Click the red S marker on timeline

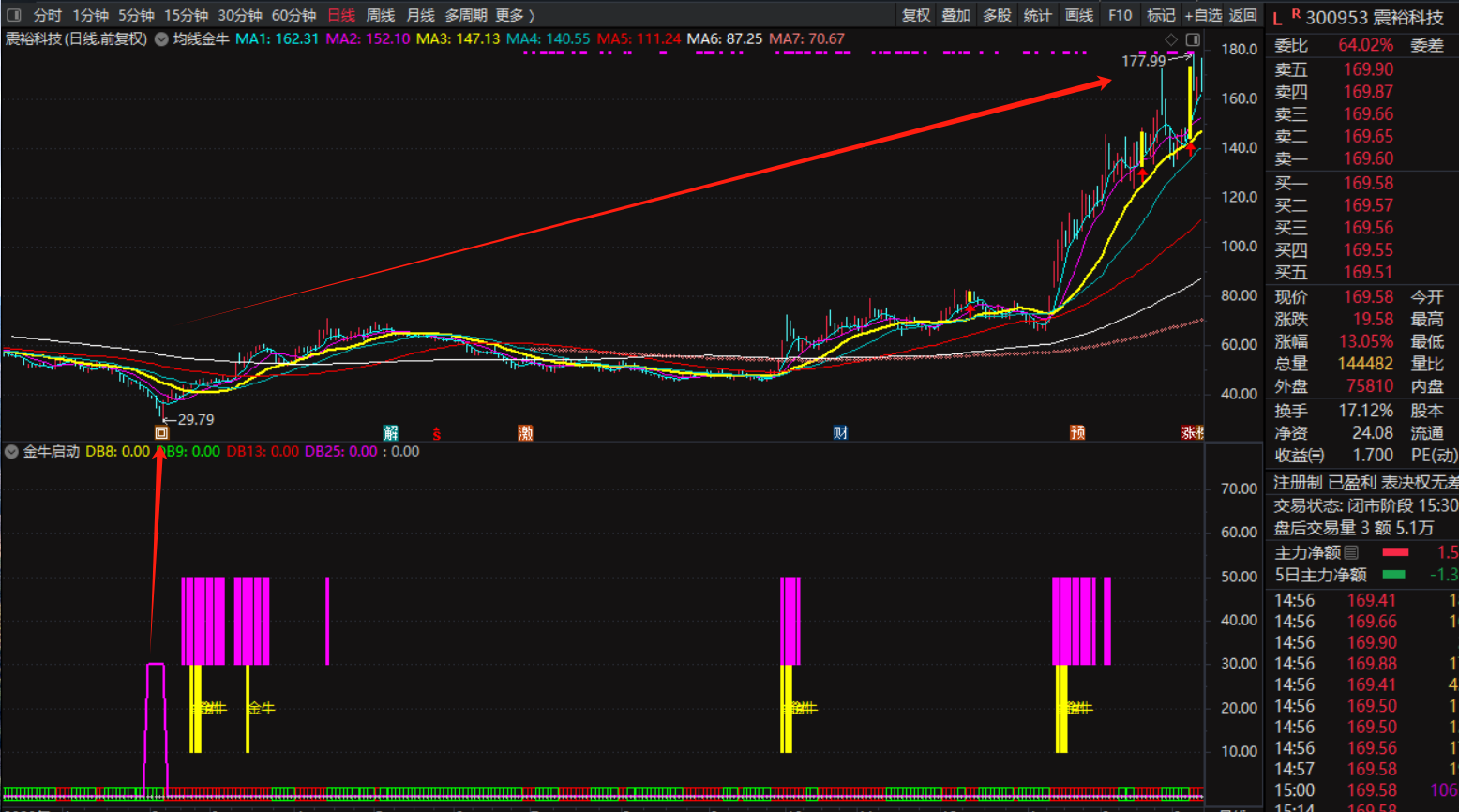tap(436, 433)
